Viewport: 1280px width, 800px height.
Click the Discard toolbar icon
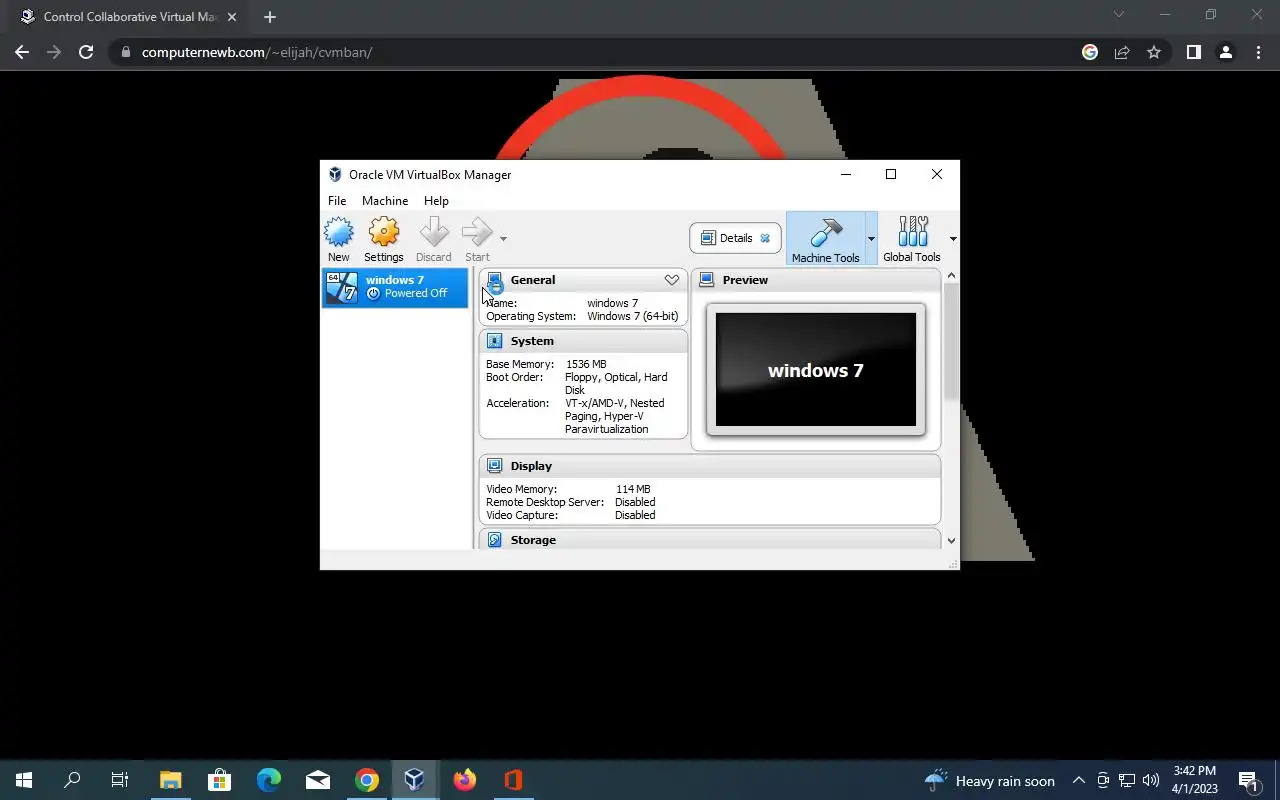coord(434,232)
